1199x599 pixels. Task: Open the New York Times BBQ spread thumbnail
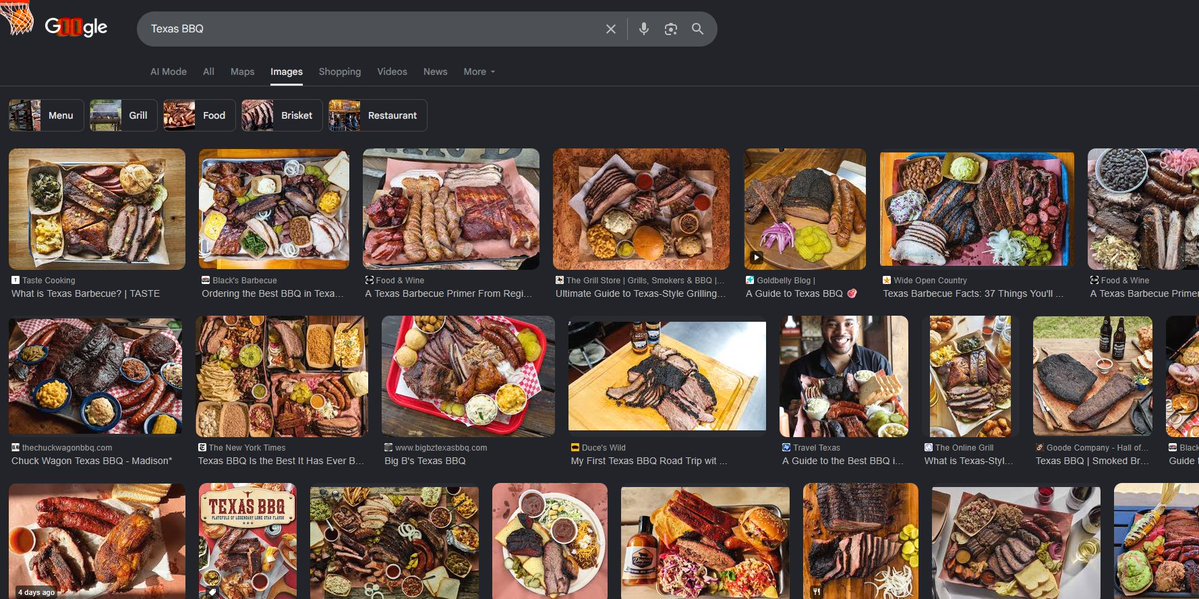coord(281,376)
